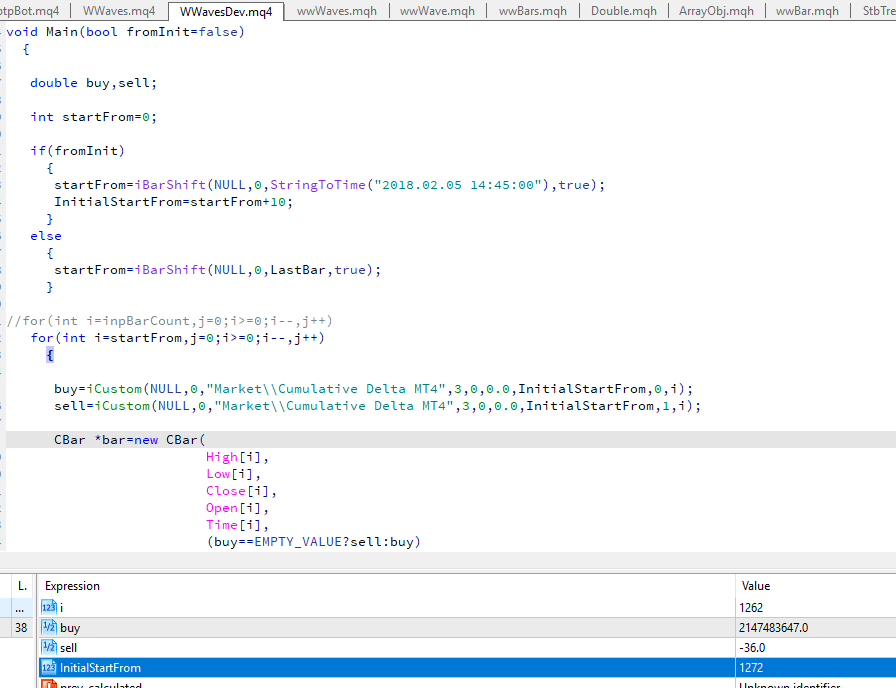
Task: Click the Time[i] argument
Action: point(237,525)
